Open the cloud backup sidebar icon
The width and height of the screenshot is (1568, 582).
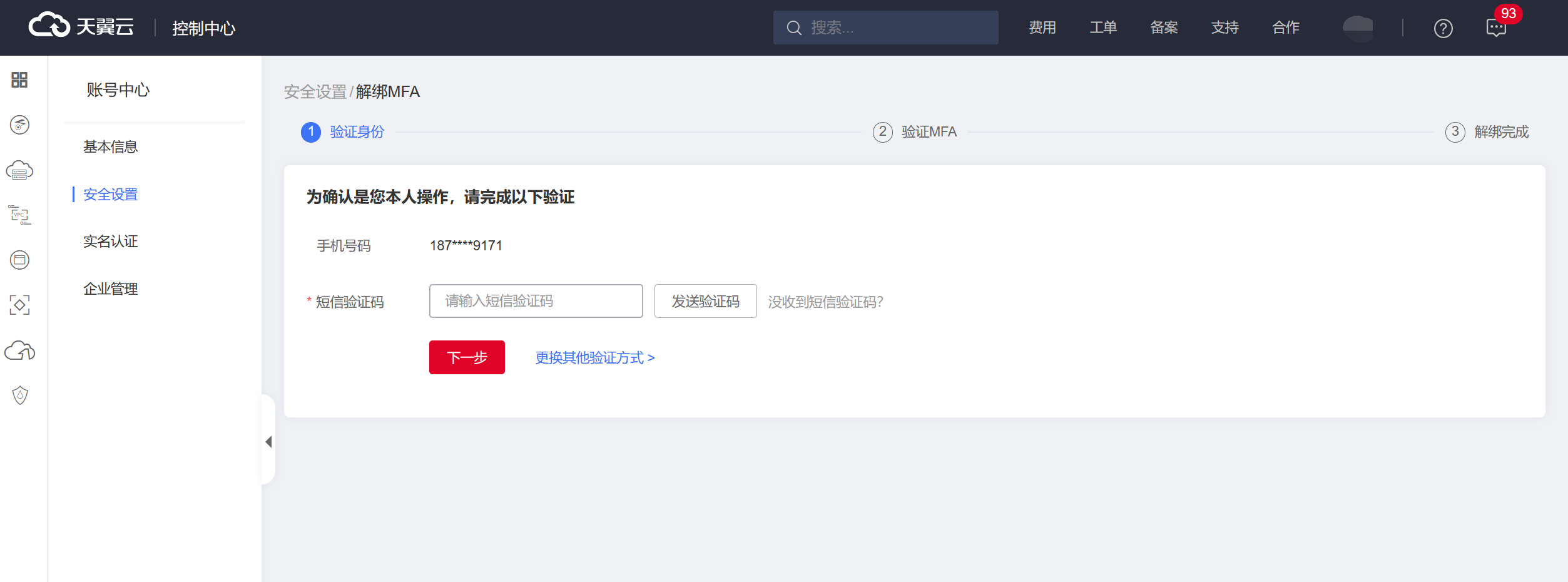pos(19,350)
